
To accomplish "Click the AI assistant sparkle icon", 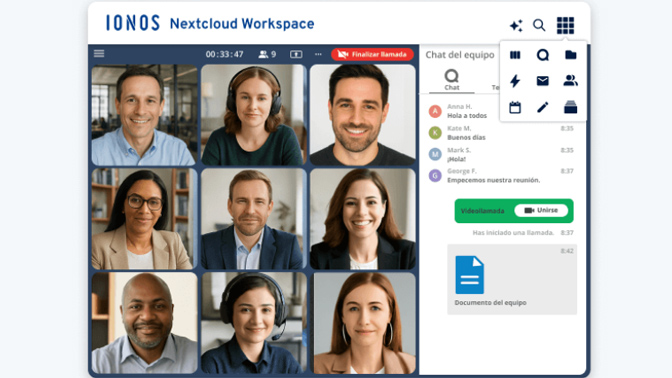I will [516, 25].
